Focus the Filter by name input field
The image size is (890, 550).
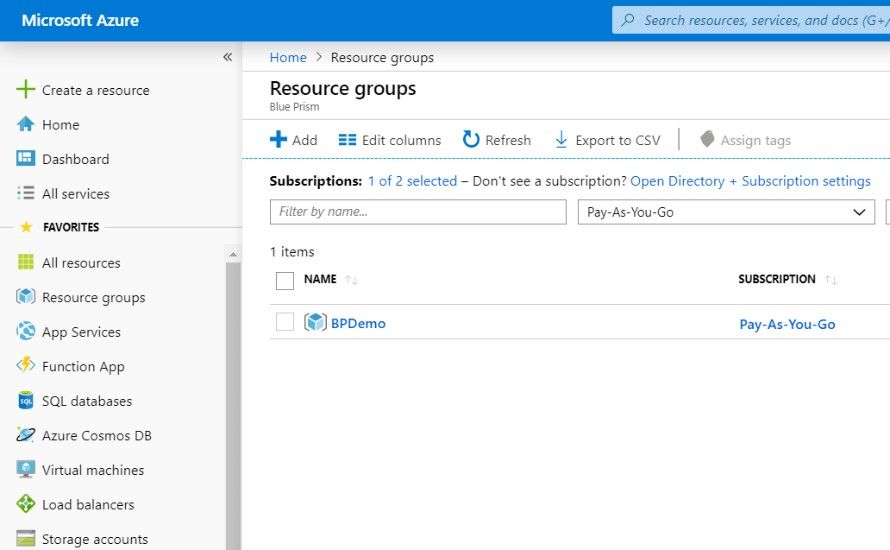click(x=418, y=212)
